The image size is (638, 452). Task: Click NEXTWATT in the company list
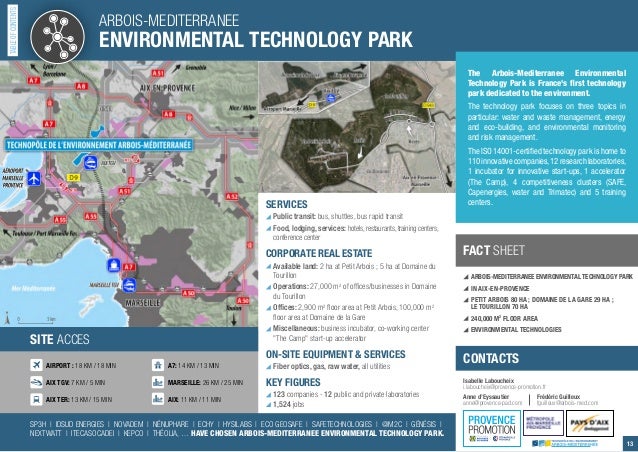(45, 433)
